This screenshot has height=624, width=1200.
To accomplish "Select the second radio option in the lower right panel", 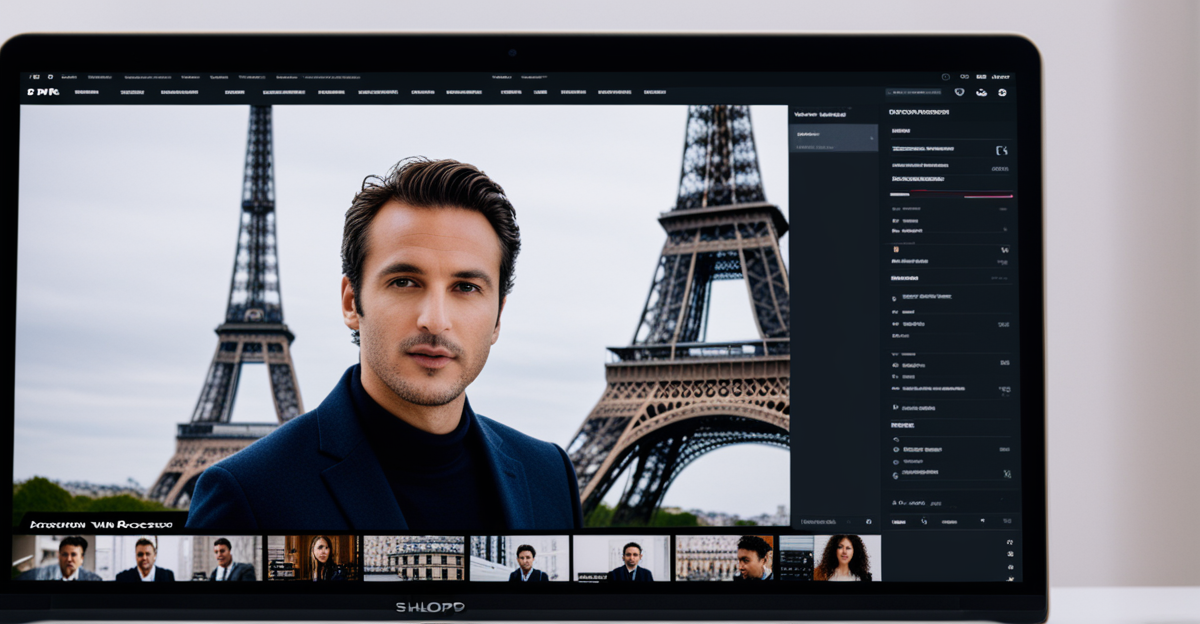I will [x=896, y=462].
